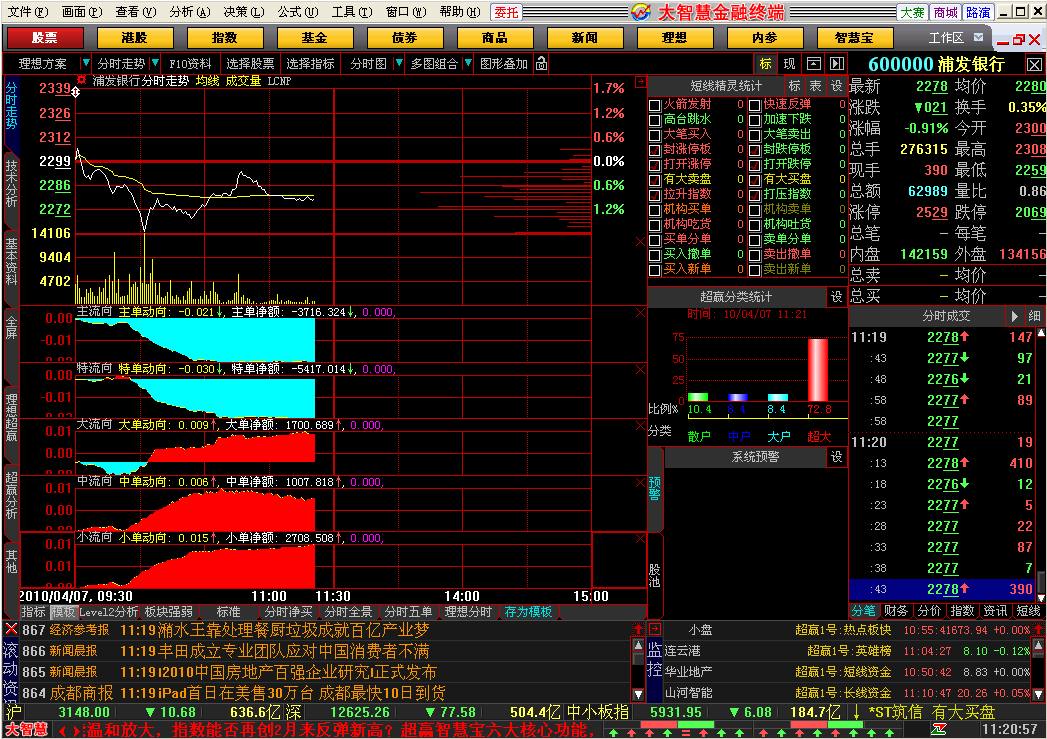Image resolution: width=1047 pixels, height=739 pixels.
Task: Click the red arrow icon at the chart's top right
Action: click(640, 81)
